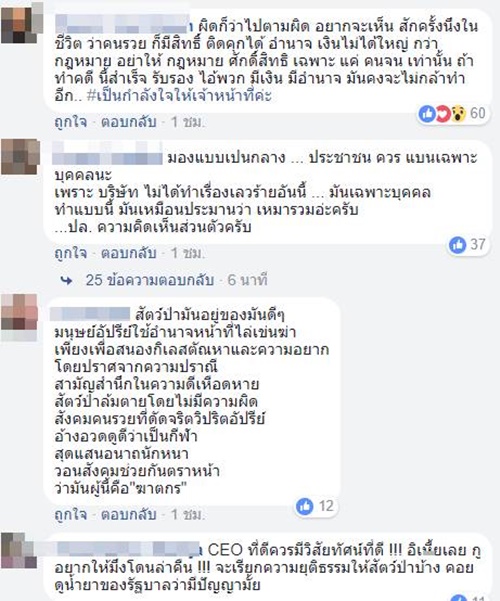Screen dimensions: 500x601
Task: Open hashtag #เป็นกำลังใจให้เจ้าหน้าที่ค่ะ link
Action: pyautogui.click(x=179, y=95)
